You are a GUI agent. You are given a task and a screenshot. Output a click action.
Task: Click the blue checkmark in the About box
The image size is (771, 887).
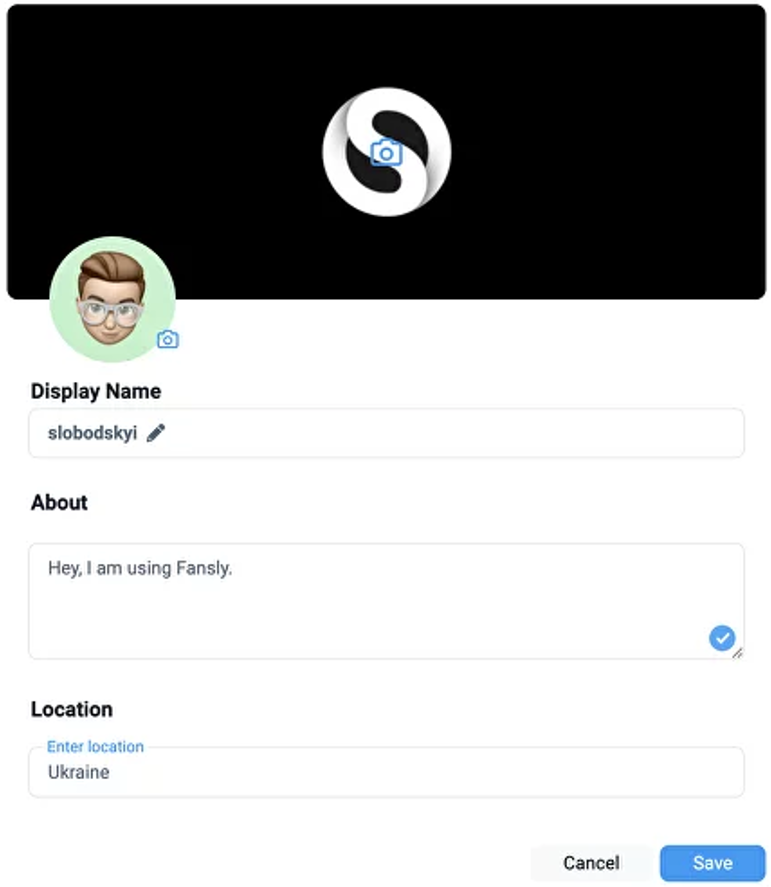coord(722,638)
